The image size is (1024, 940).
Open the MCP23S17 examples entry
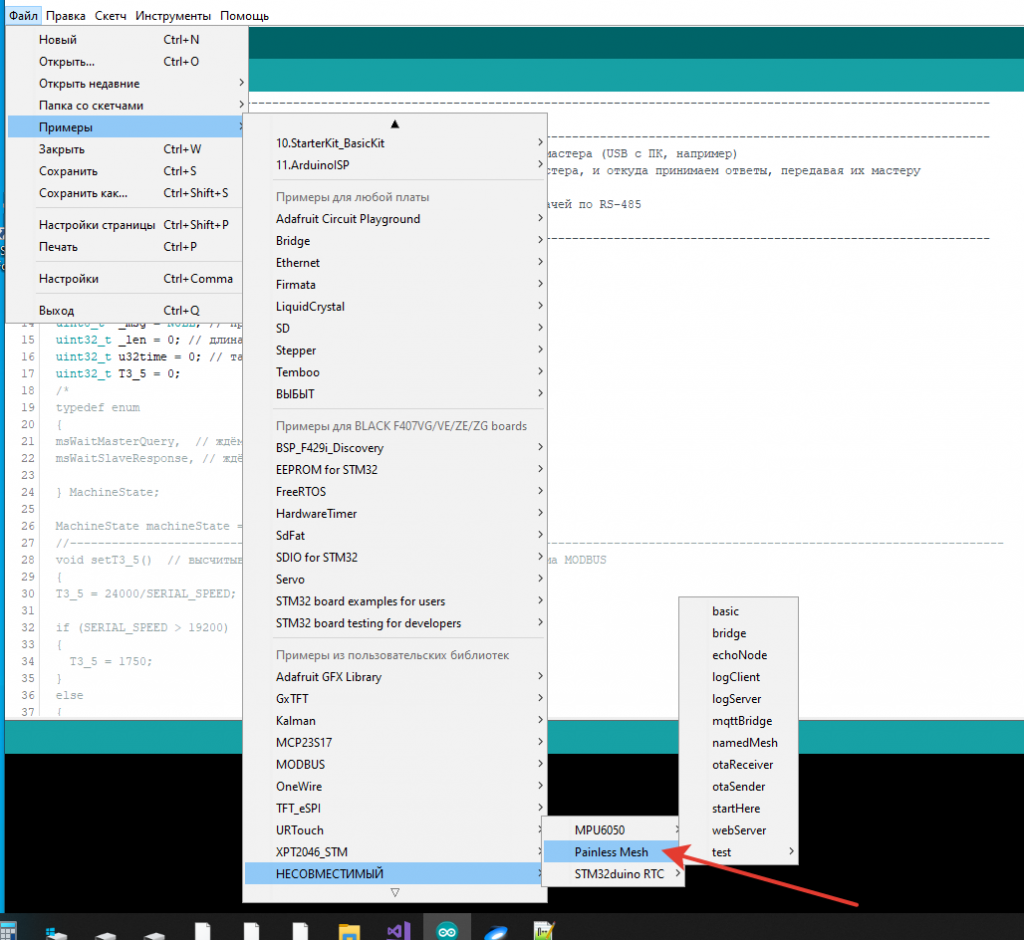(x=394, y=743)
